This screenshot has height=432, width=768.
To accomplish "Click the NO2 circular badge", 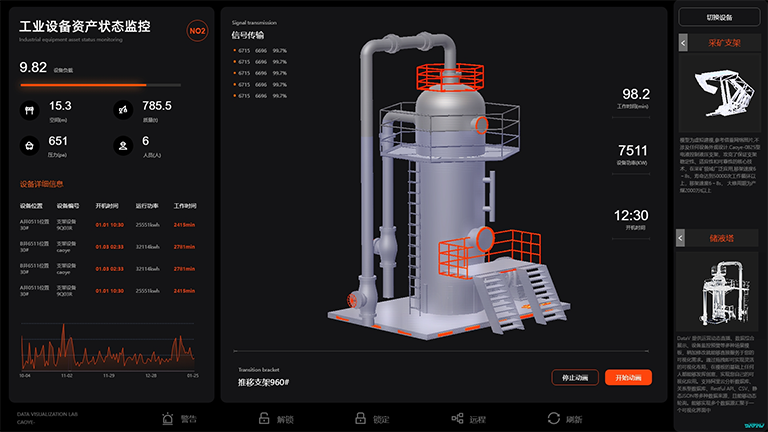I will (197, 31).
